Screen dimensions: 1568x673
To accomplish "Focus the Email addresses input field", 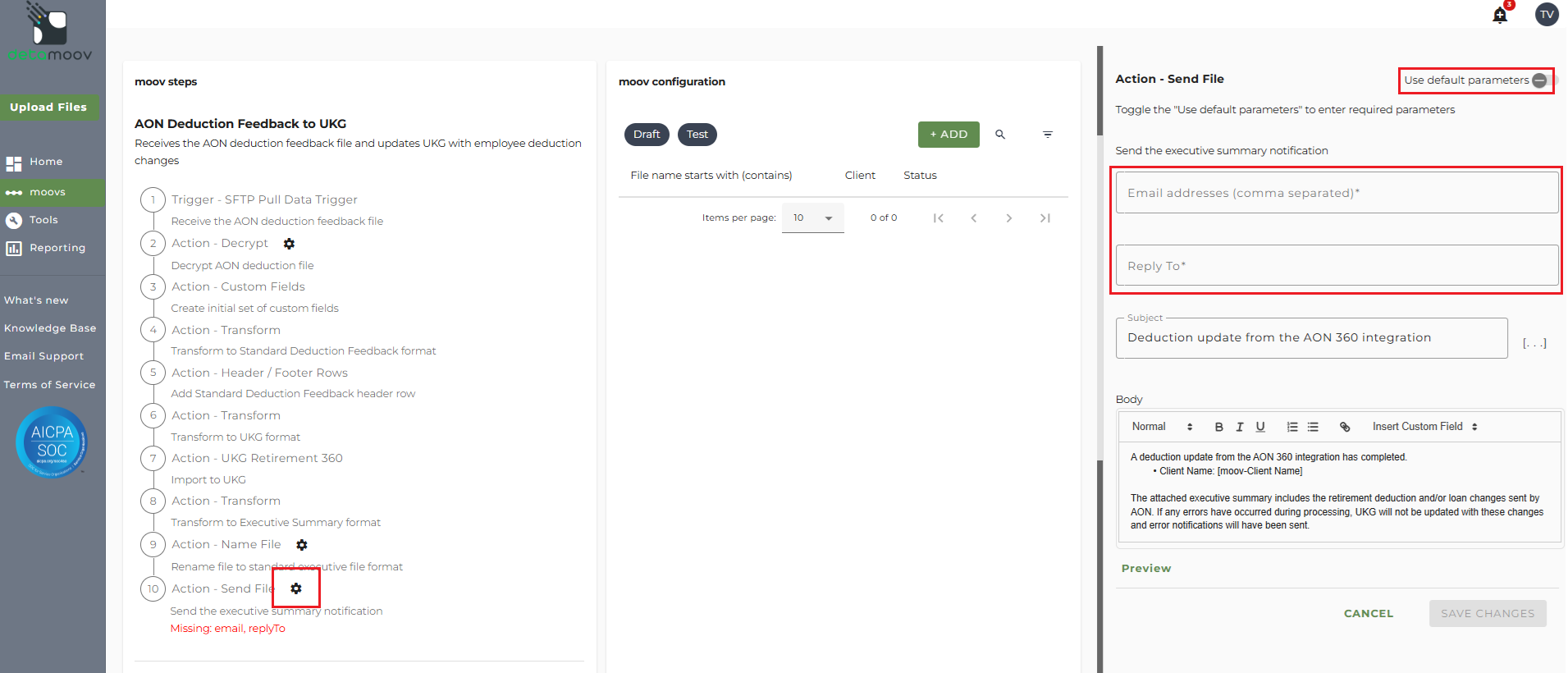I will [x=1337, y=193].
